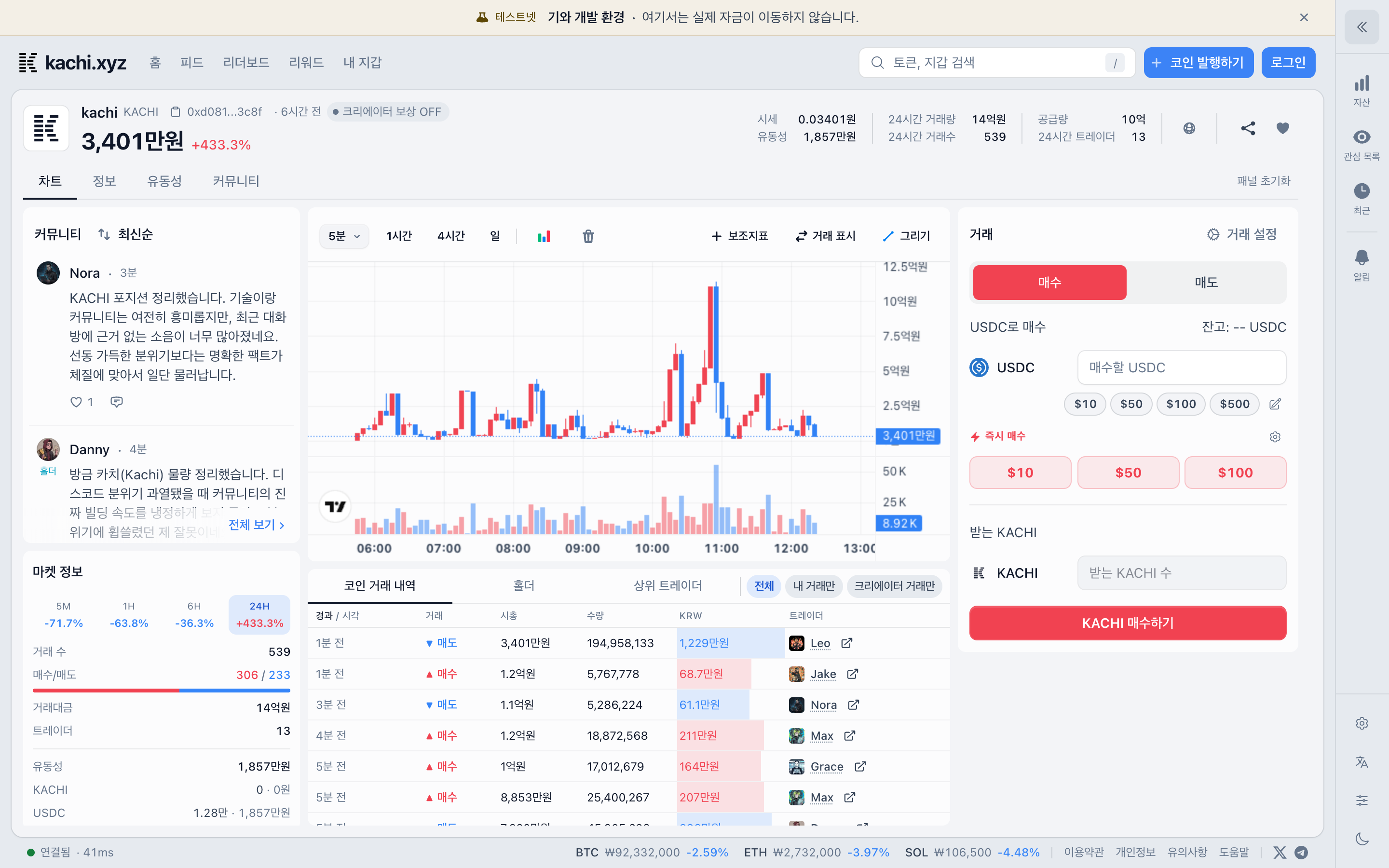
Task: Select the 24H market info period
Action: [259, 615]
